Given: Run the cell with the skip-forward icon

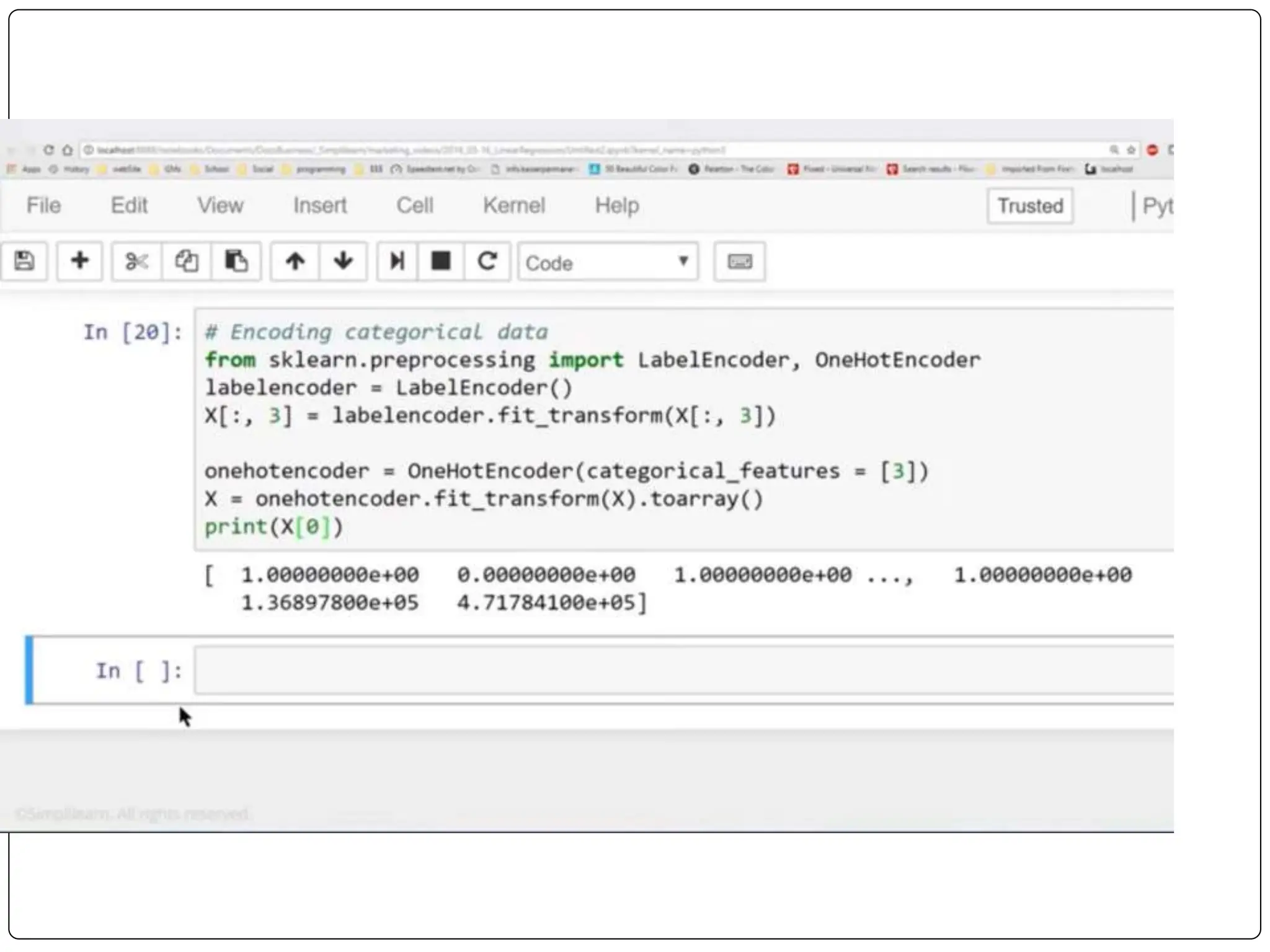Looking at the screenshot, I should [x=397, y=262].
